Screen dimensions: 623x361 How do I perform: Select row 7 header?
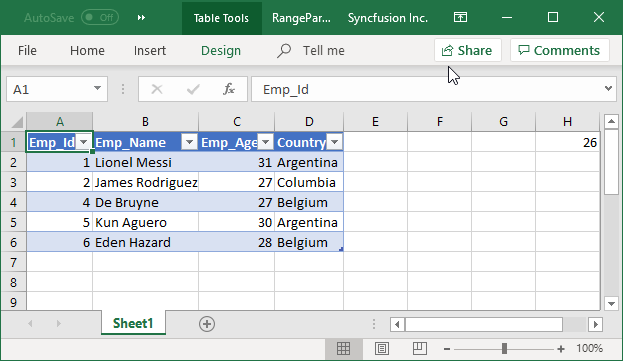(14, 263)
